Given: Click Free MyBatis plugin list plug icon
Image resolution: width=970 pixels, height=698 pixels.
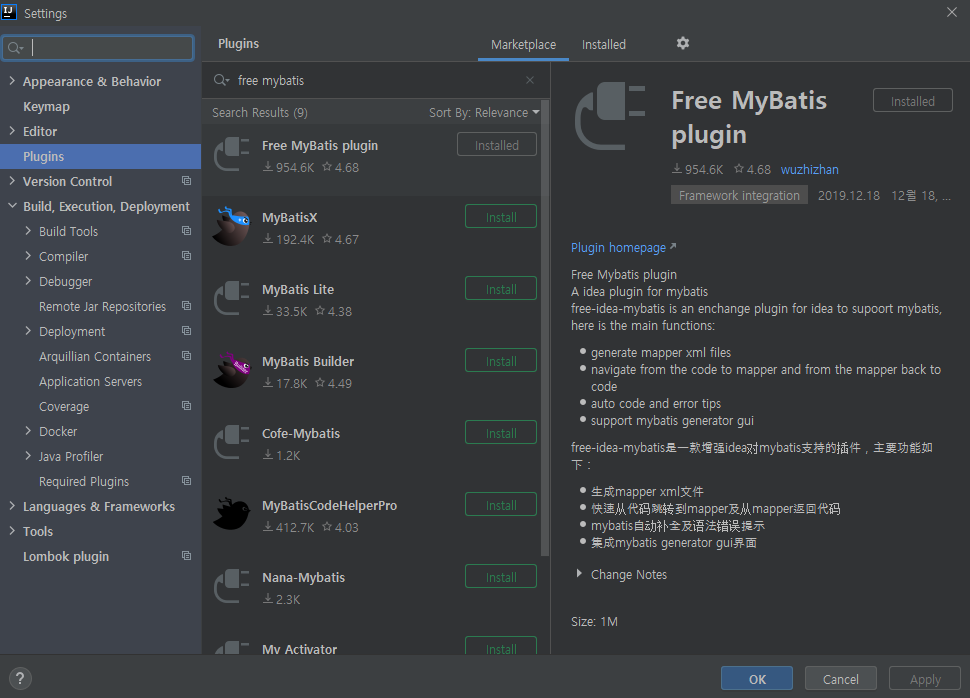Looking at the screenshot, I should 231,155.
